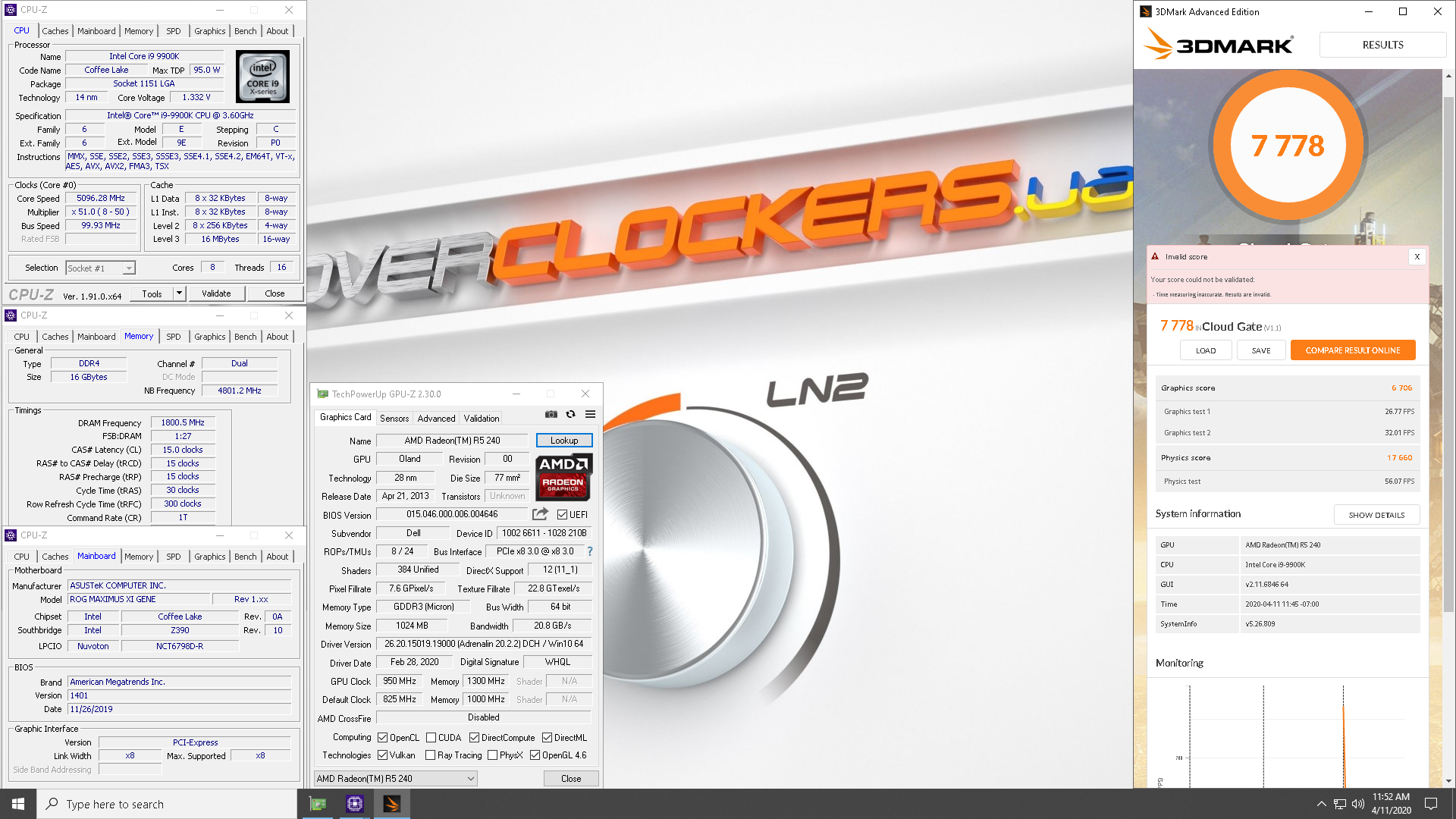Click the 3DMark SAVE button
The image size is (1456, 819).
(1261, 350)
